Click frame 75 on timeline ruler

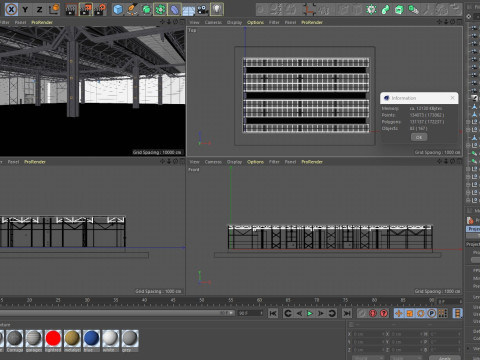346,301
